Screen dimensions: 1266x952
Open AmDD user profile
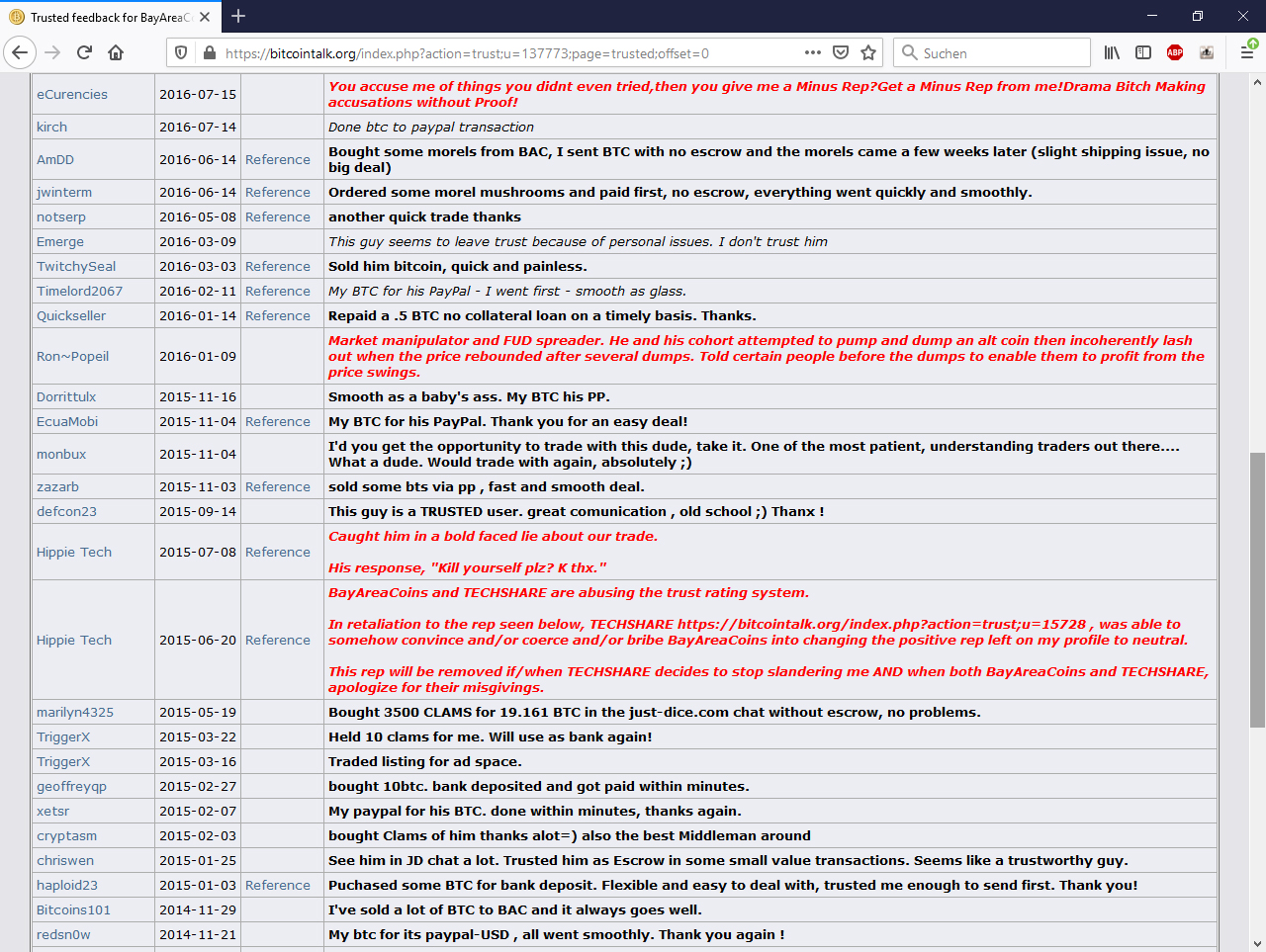point(55,159)
